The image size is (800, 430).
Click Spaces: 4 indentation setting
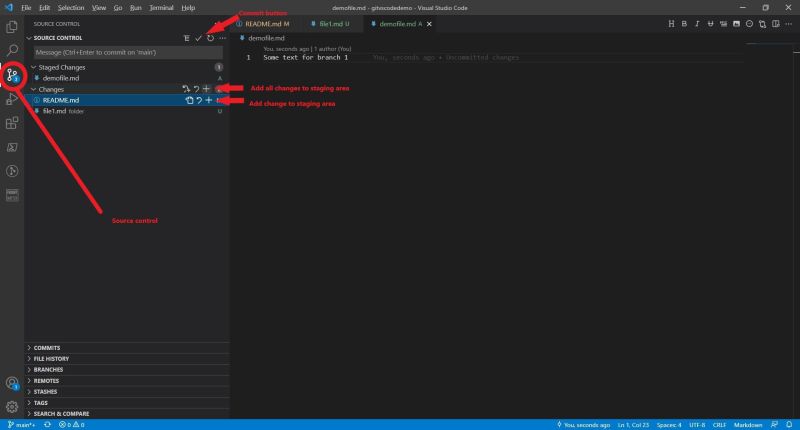click(x=669, y=424)
